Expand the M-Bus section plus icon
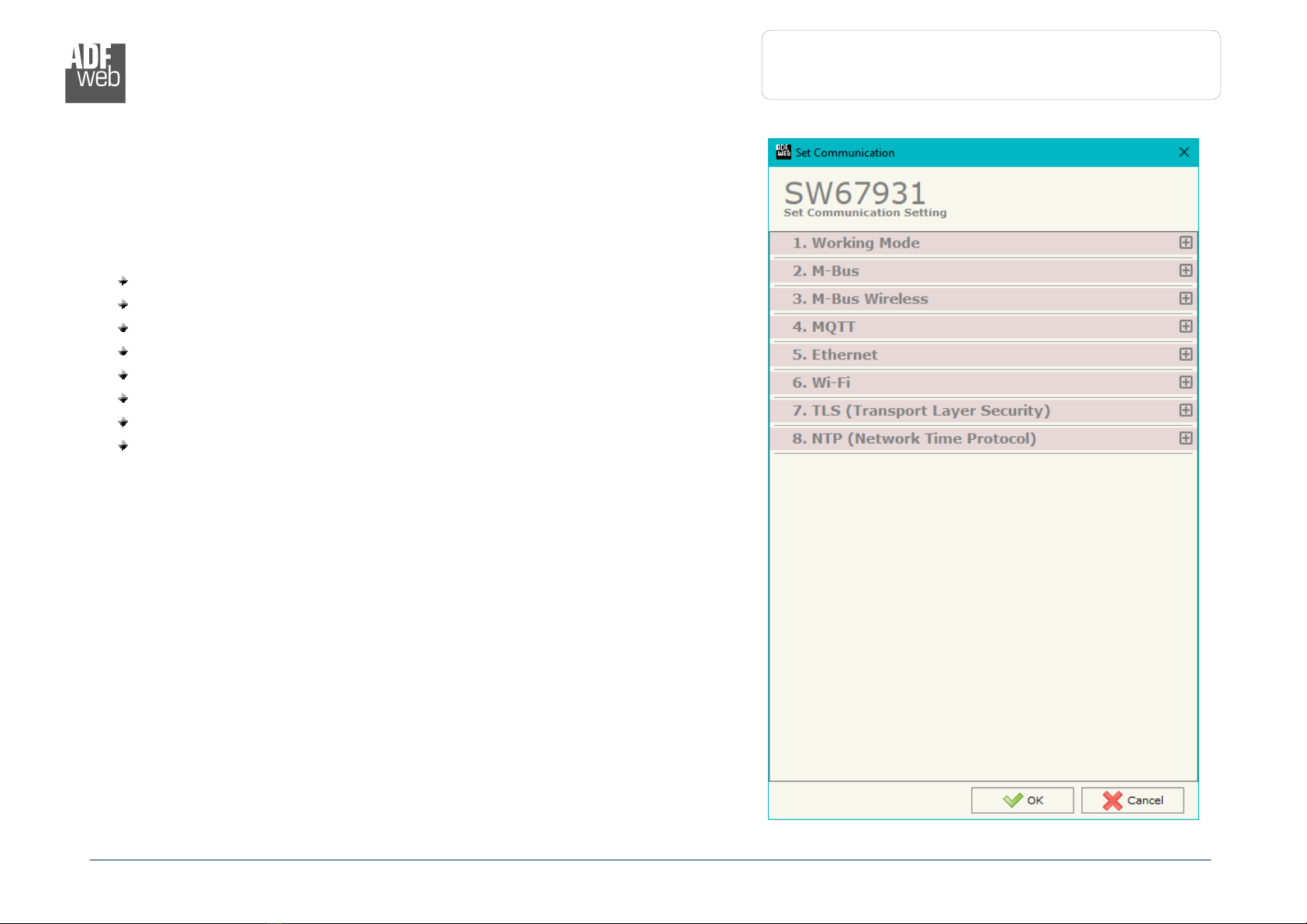Viewport: 1307px width, 924px height. point(1185,271)
